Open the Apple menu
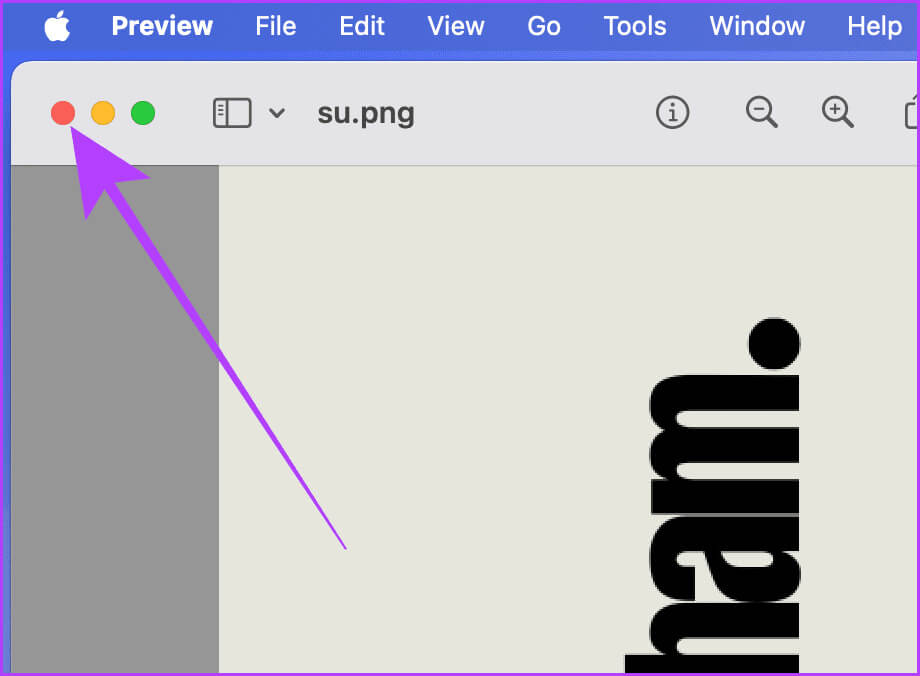Screen dimensions: 920x676 pos(57,26)
